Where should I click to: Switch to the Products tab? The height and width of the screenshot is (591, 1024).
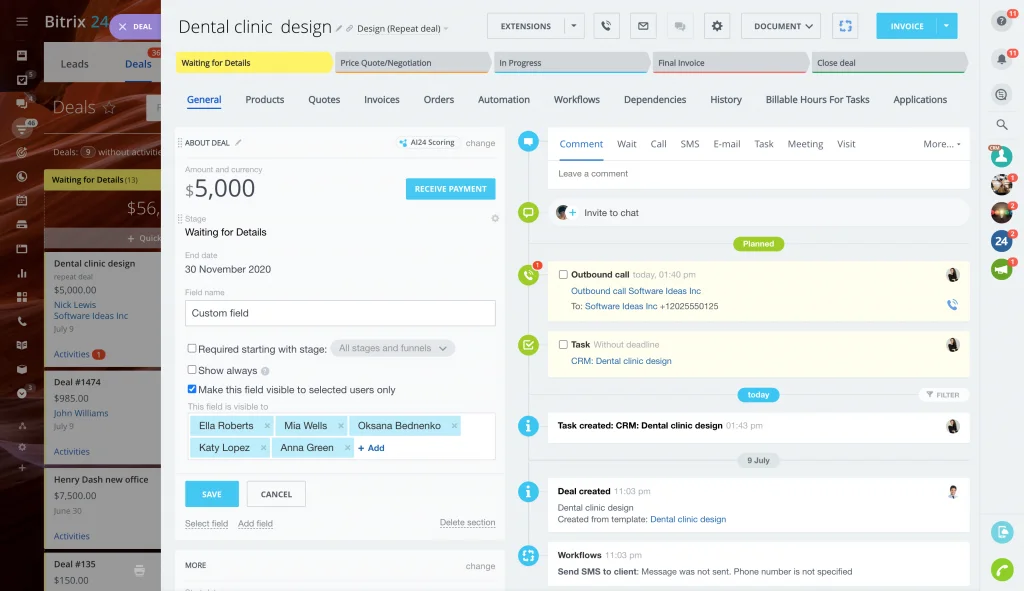pos(265,100)
